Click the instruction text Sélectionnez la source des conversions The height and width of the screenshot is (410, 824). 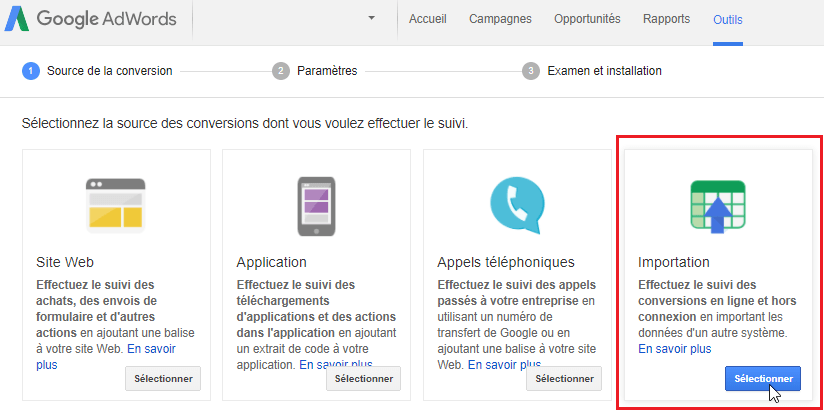[245, 124]
